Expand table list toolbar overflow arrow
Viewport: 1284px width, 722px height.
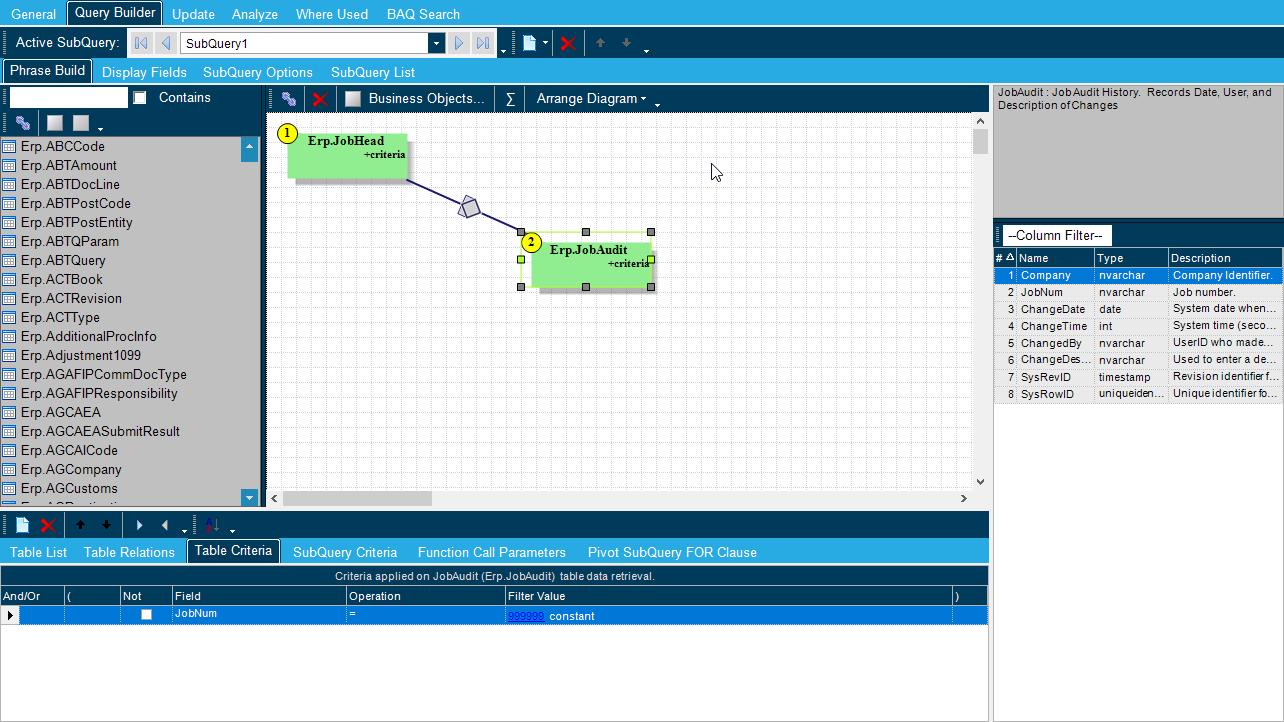pyautogui.click(x=101, y=129)
